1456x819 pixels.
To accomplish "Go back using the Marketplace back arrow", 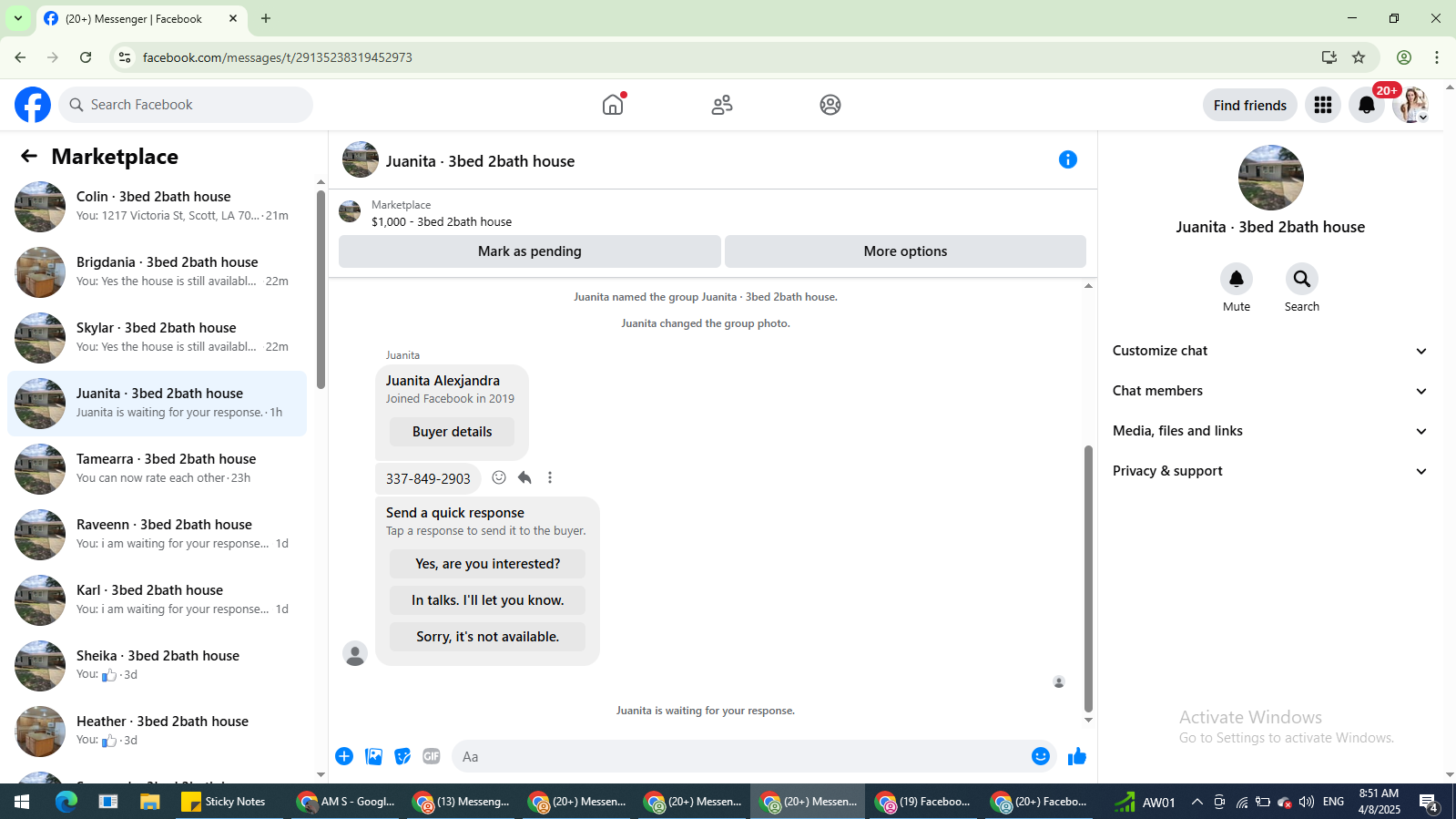I will [x=29, y=156].
